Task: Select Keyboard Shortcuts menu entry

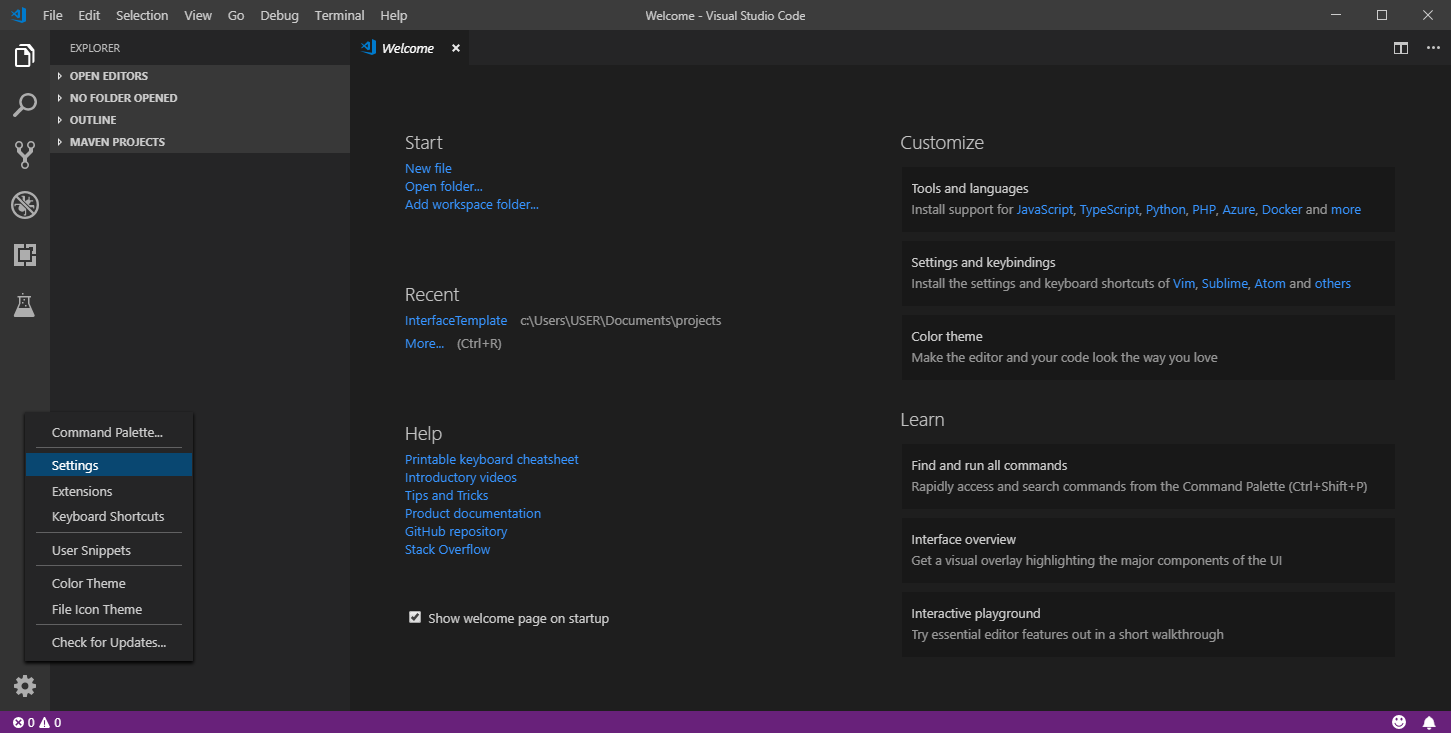Action: [x=109, y=516]
